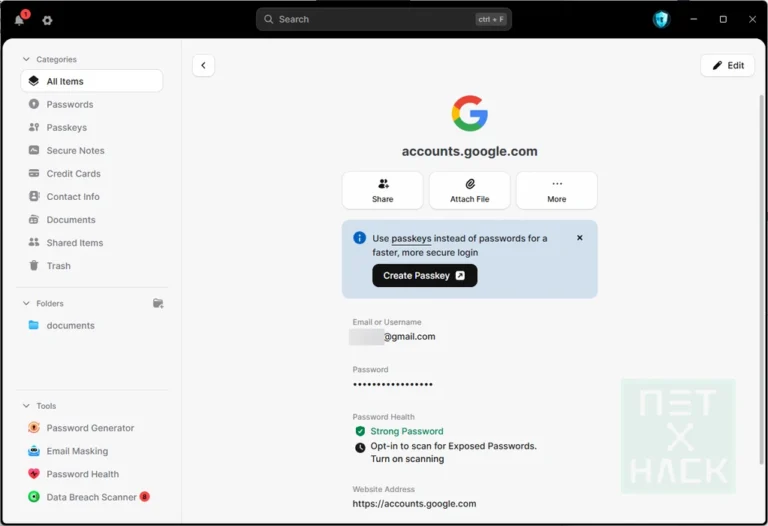This screenshot has height=526, width=768.
Task: Click the Turn on scanning link
Action: point(407,458)
